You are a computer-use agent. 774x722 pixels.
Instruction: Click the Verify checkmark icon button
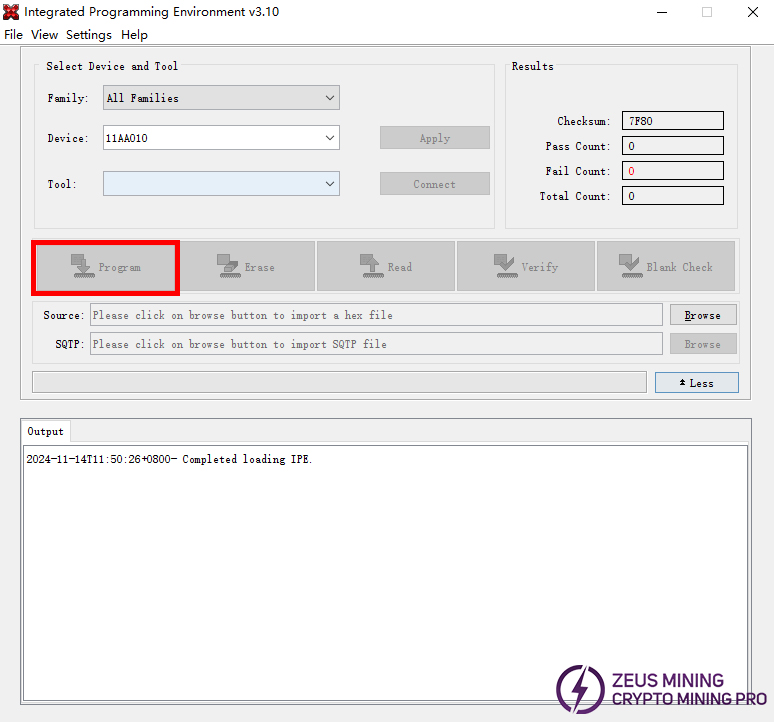526,267
